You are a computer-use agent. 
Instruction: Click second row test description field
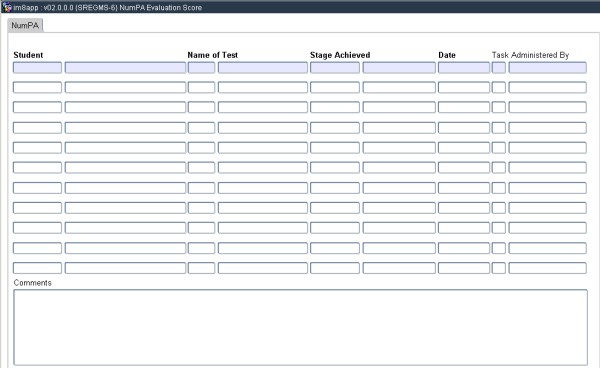pyautogui.click(x=262, y=87)
